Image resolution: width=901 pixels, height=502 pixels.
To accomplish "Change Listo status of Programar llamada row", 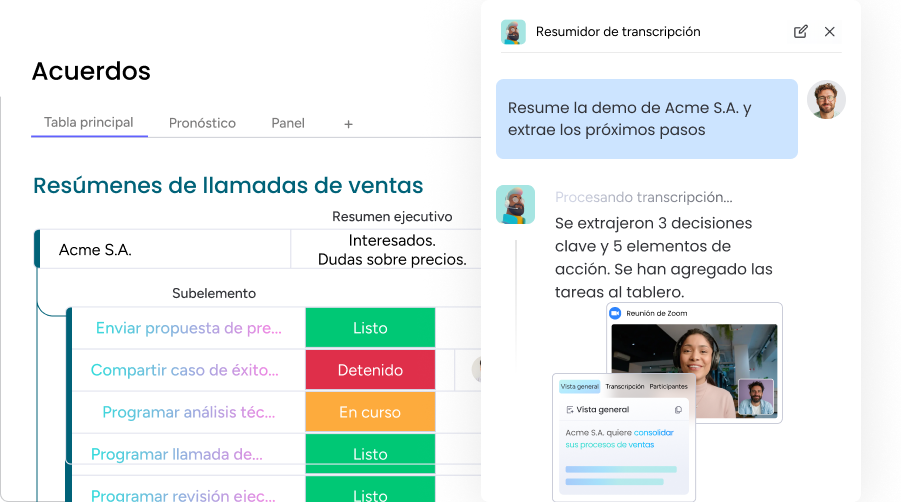I will pyautogui.click(x=370, y=454).
